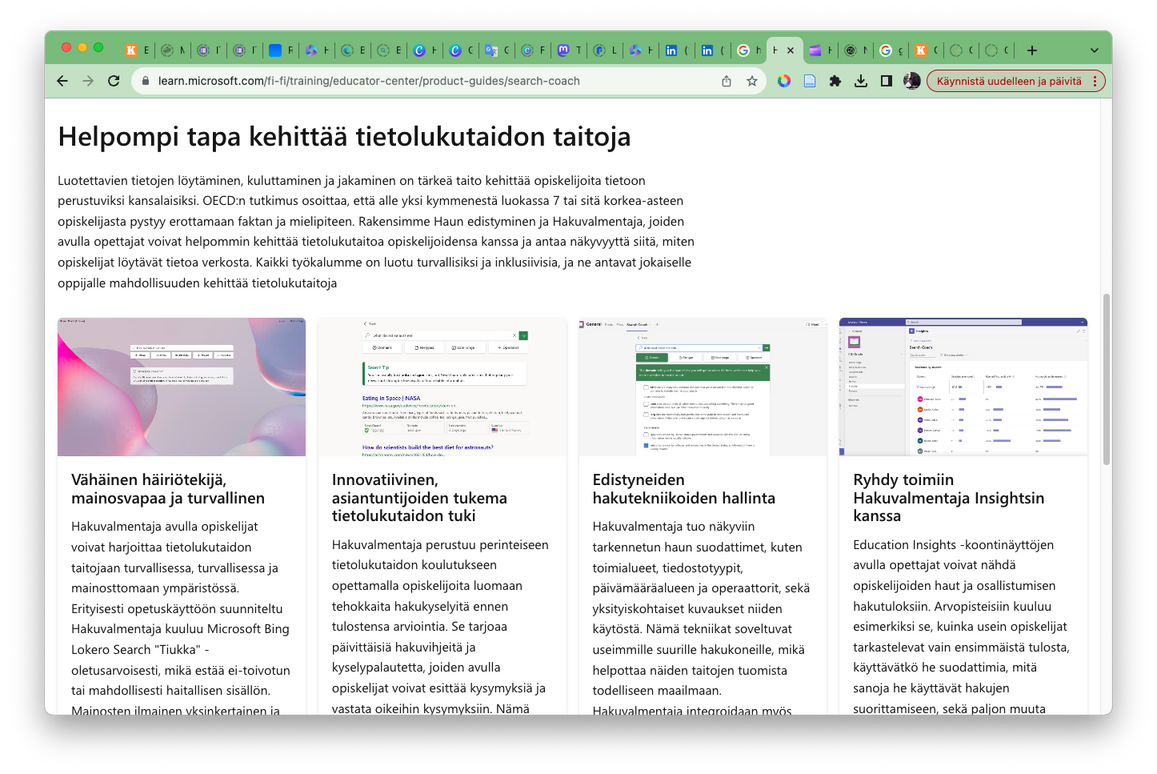
Task: Click 'Ryhdy toimiin Hakuvalmentaja Insightsin kanssa' heading
Action: [949, 498]
